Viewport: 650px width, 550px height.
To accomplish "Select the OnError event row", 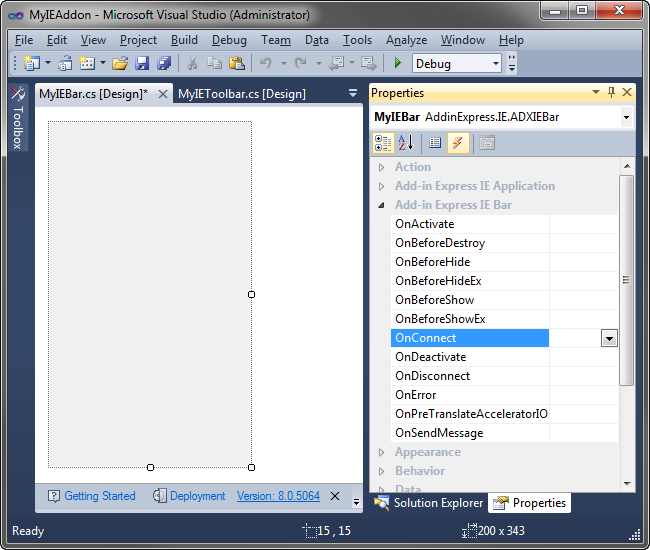I will [x=504, y=395].
